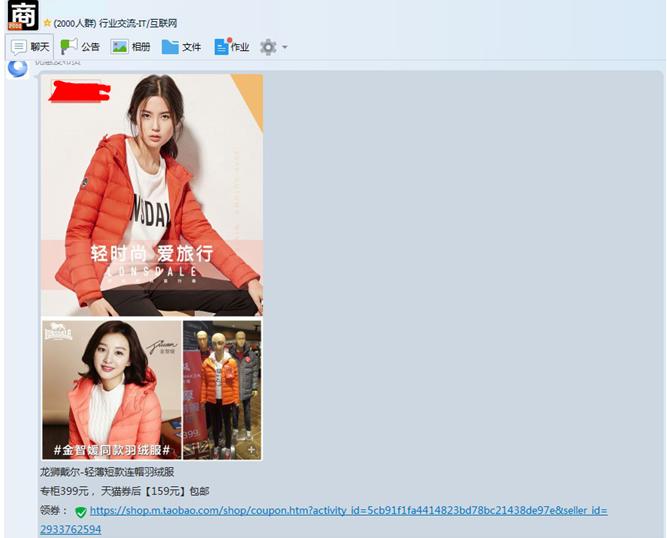667x538 pixels.
Task: Open the mannequin store photo
Action: [222, 390]
